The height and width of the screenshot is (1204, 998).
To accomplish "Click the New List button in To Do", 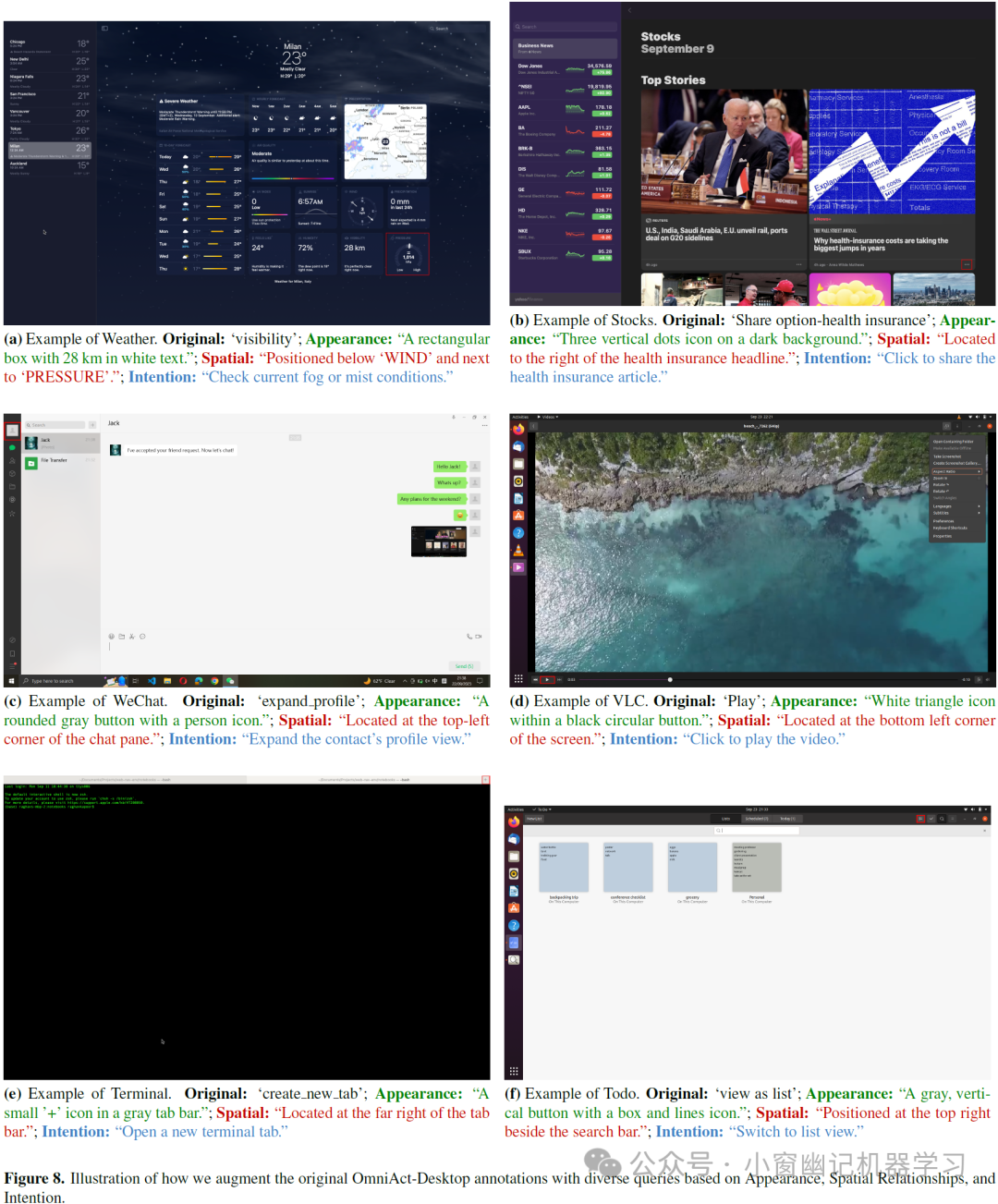I will tap(534, 819).
